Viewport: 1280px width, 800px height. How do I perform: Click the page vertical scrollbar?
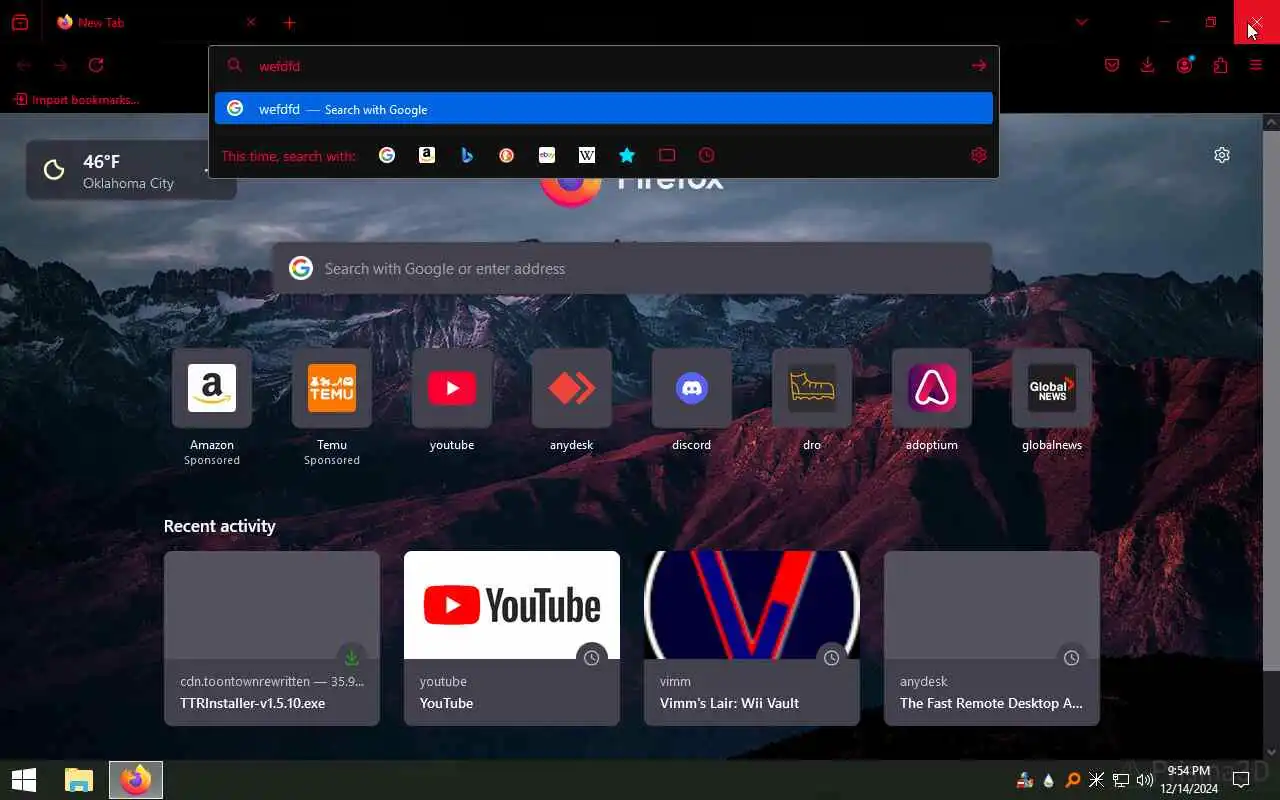coord(1272,400)
